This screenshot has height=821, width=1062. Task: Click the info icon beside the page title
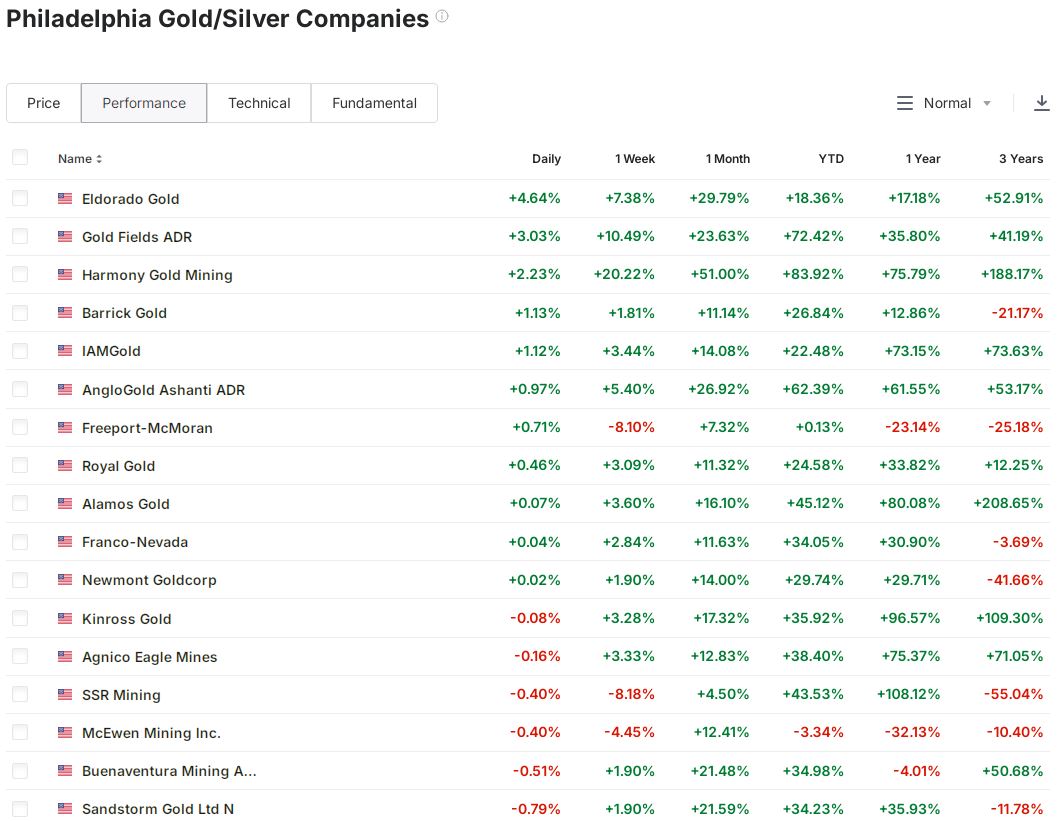pos(442,17)
